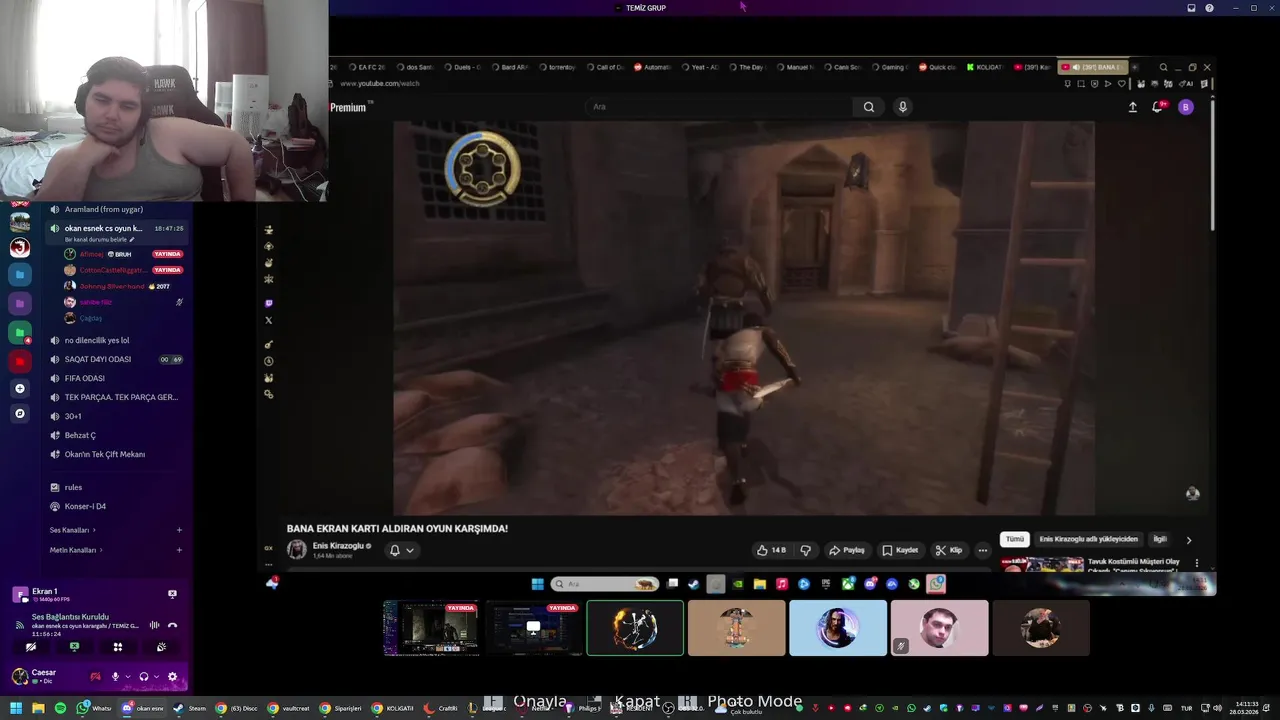Screen dimensions: 1280x720
Task: Click Start icon in streamed screen taskbar
Action: point(537,584)
